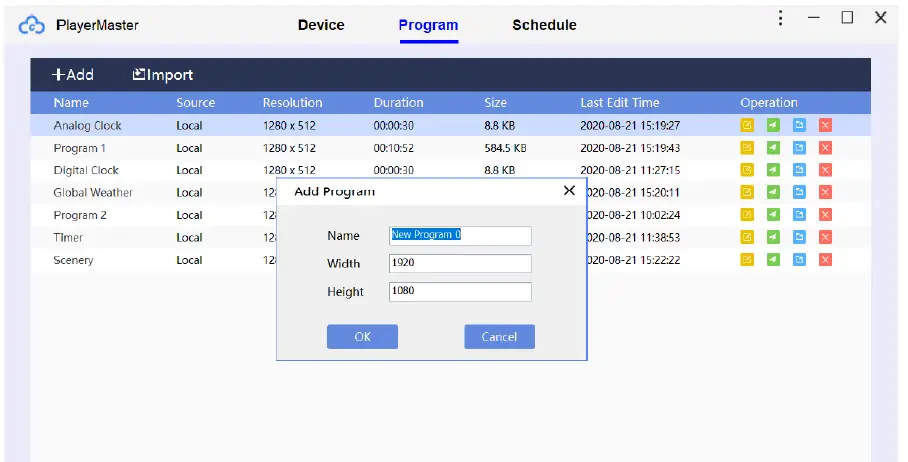Export Program 2 using the blue icon

coord(799,215)
